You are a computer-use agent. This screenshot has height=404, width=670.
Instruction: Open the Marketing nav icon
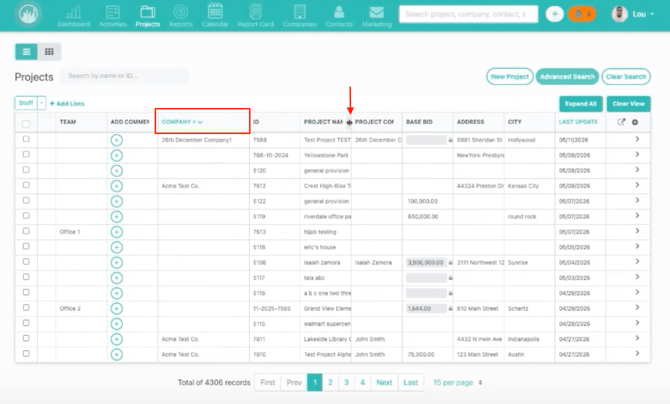(376, 16)
